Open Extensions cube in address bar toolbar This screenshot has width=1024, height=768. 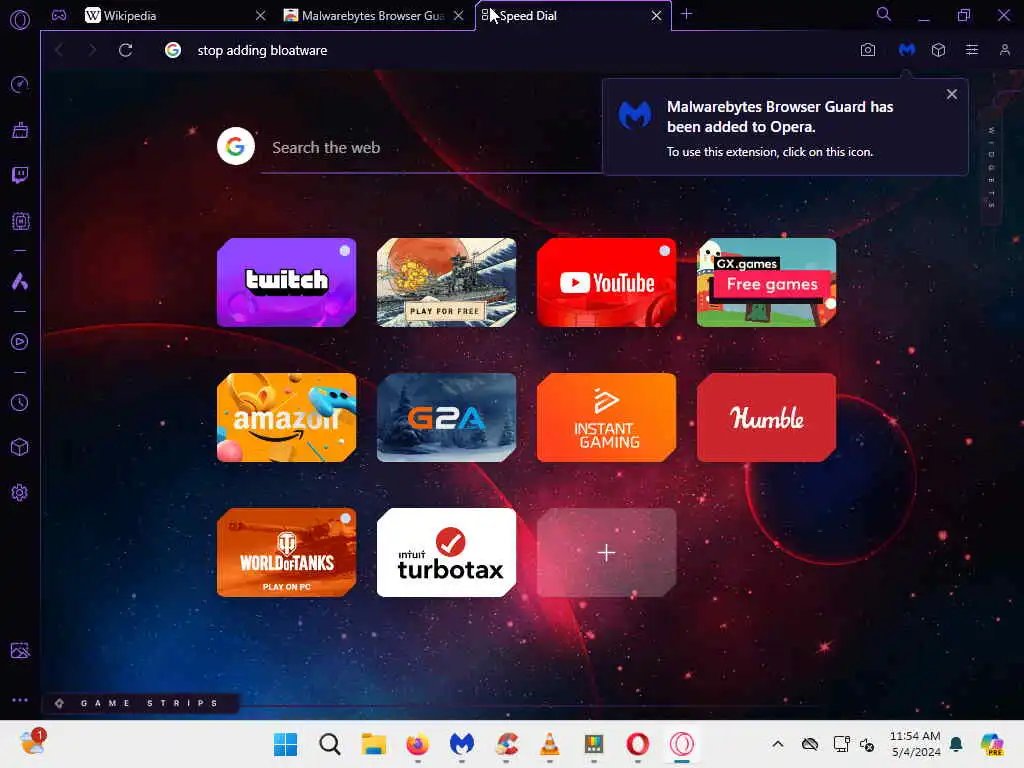coord(938,50)
